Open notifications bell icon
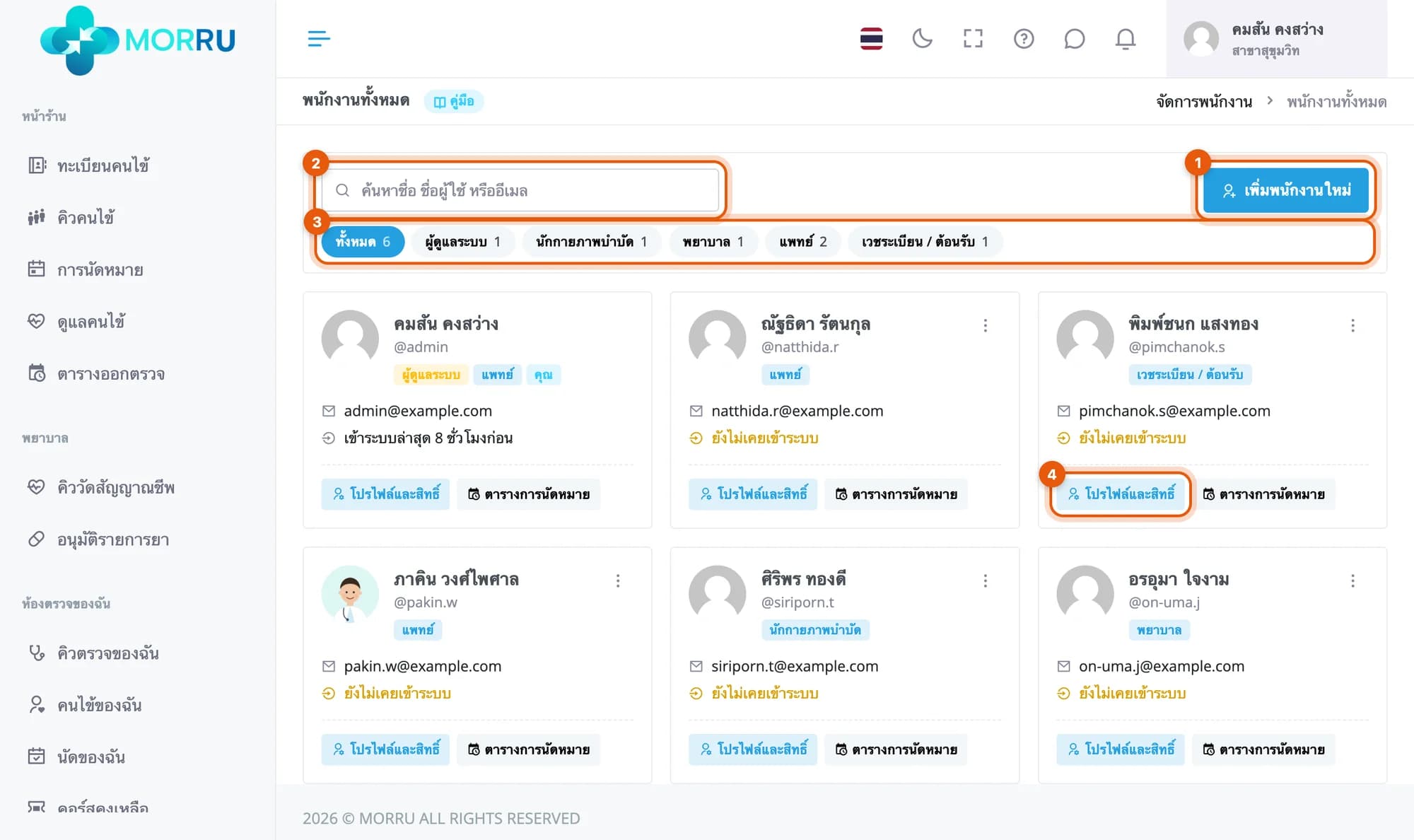1414x840 pixels. pos(1125,38)
